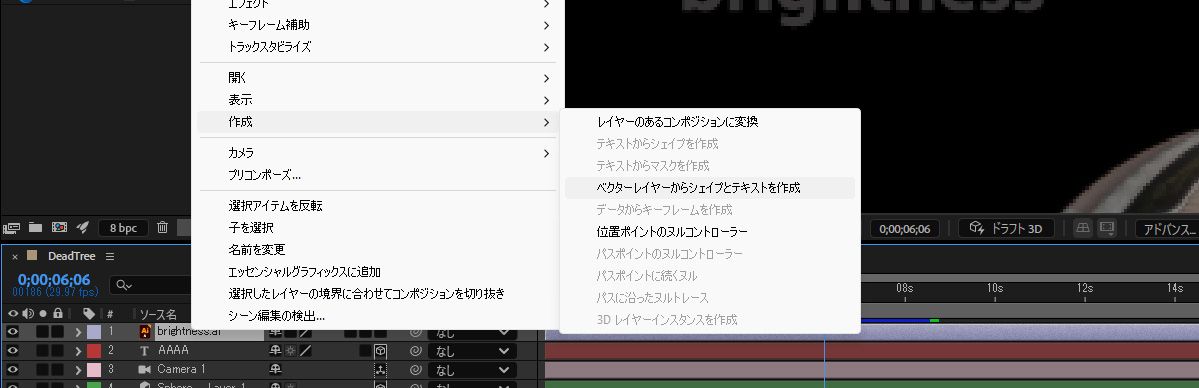Open the Interpret Footage icon in Project panel
Image resolution: width=1199 pixels, height=388 pixels.
pos(11,227)
